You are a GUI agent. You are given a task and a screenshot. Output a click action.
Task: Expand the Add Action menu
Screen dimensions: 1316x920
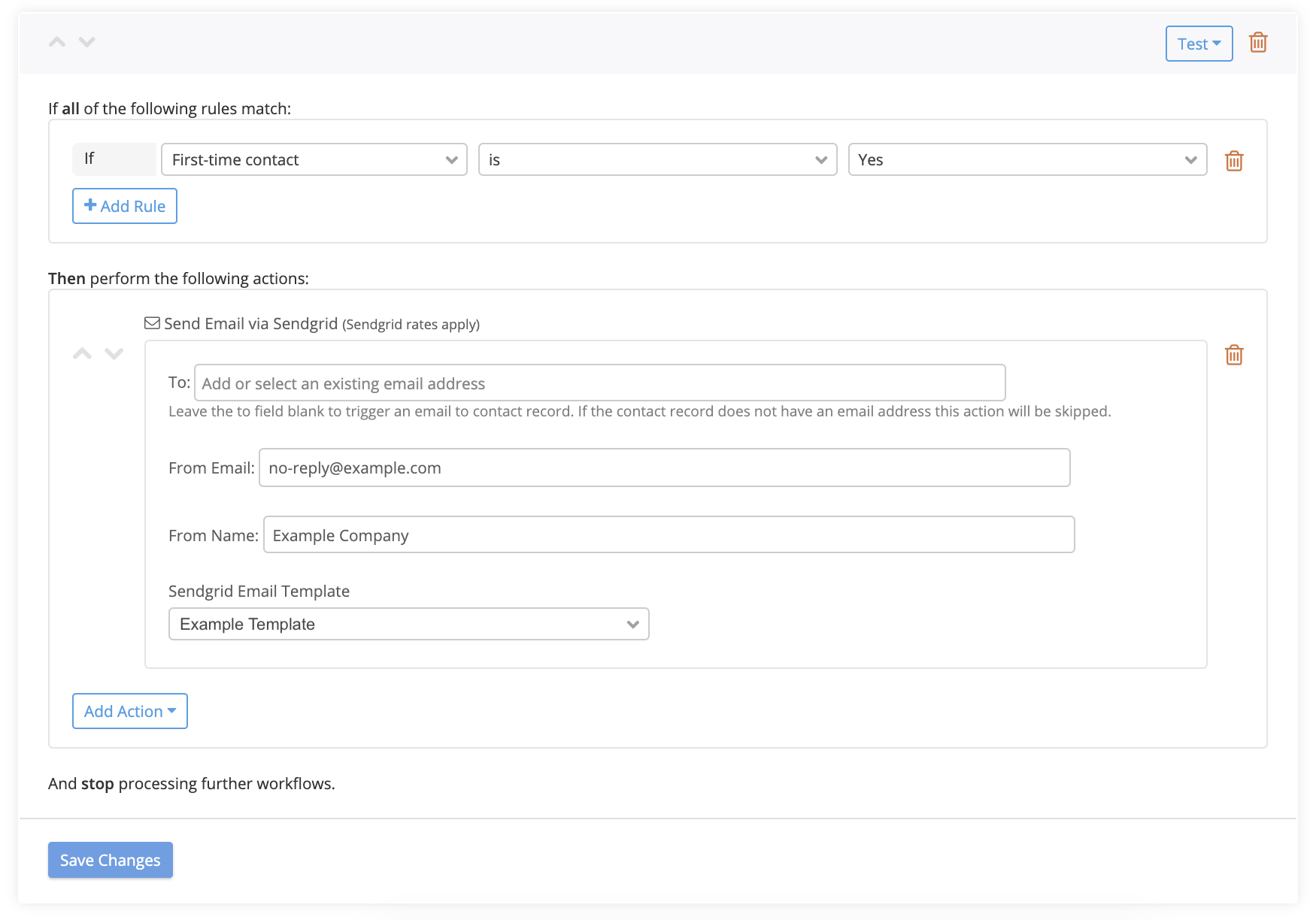tap(129, 710)
